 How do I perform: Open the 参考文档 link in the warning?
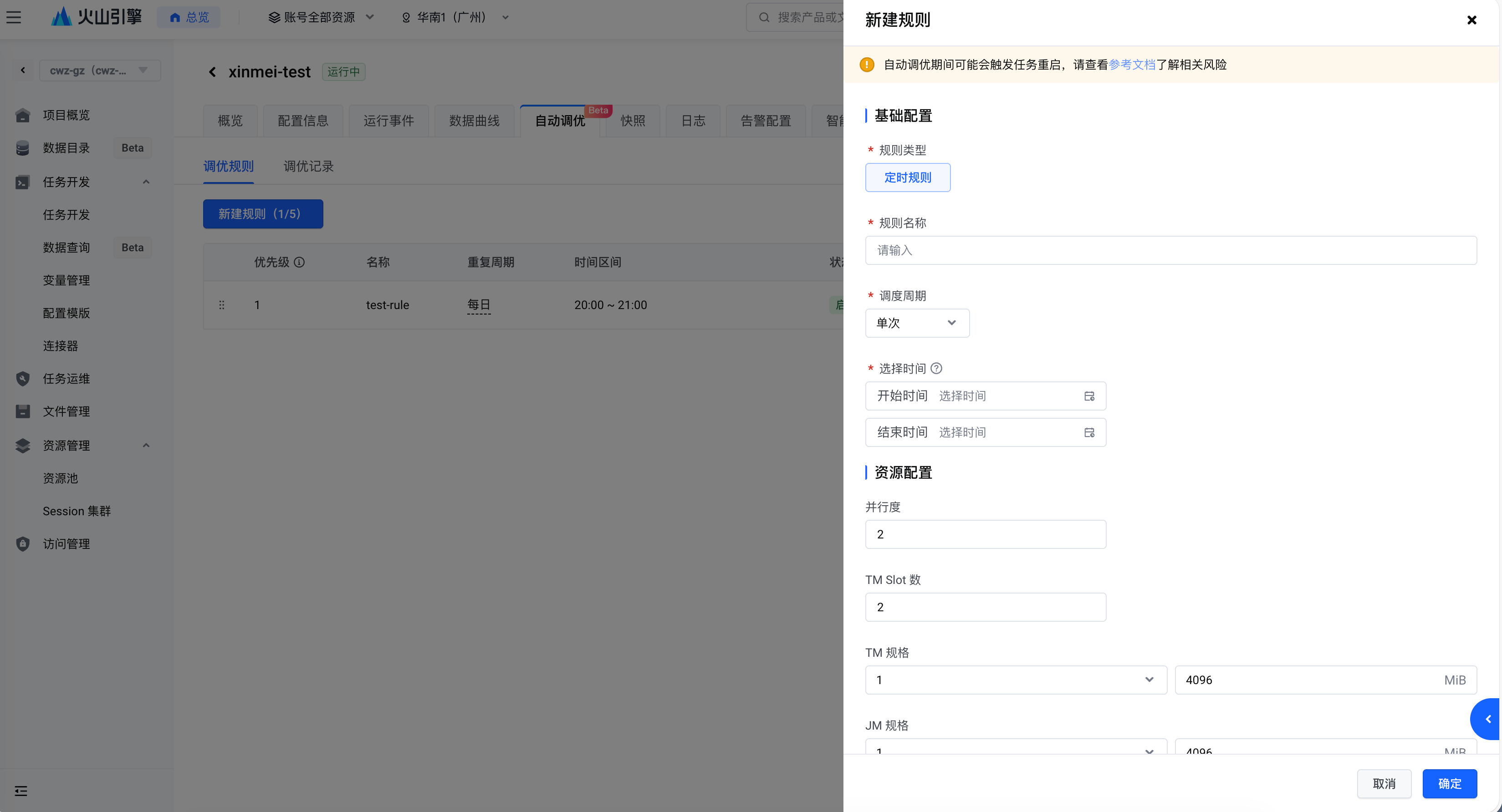click(x=1132, y=65)
